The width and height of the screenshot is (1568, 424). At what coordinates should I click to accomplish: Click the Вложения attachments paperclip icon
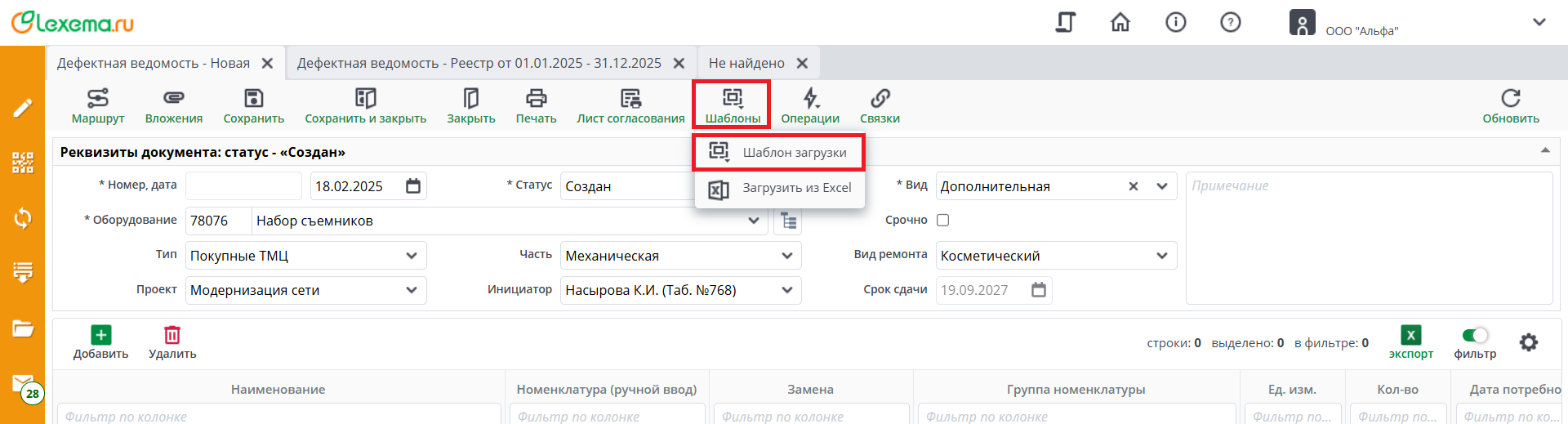tap(173, 99)
